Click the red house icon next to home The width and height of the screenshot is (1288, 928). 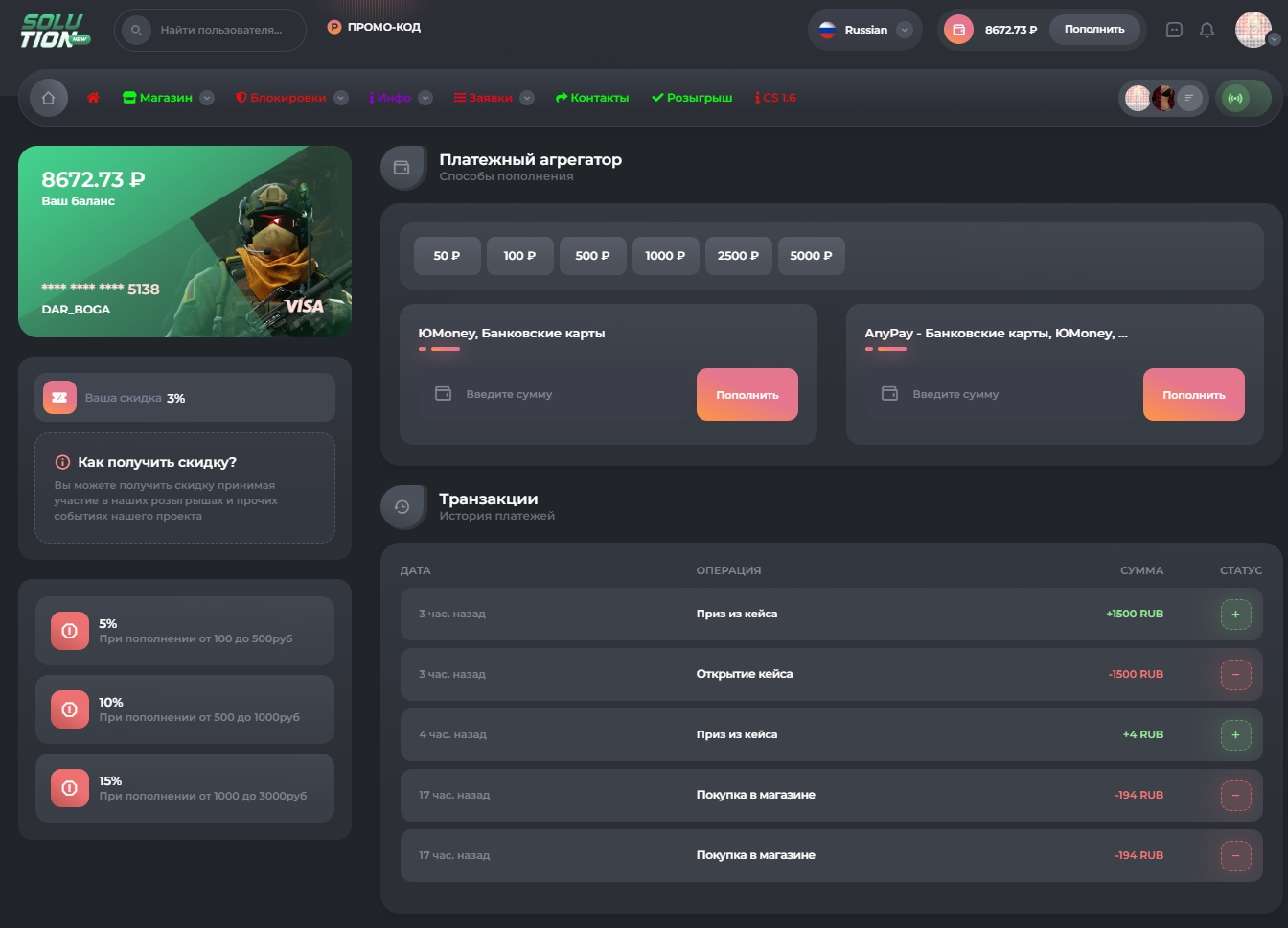click(92, 97)
